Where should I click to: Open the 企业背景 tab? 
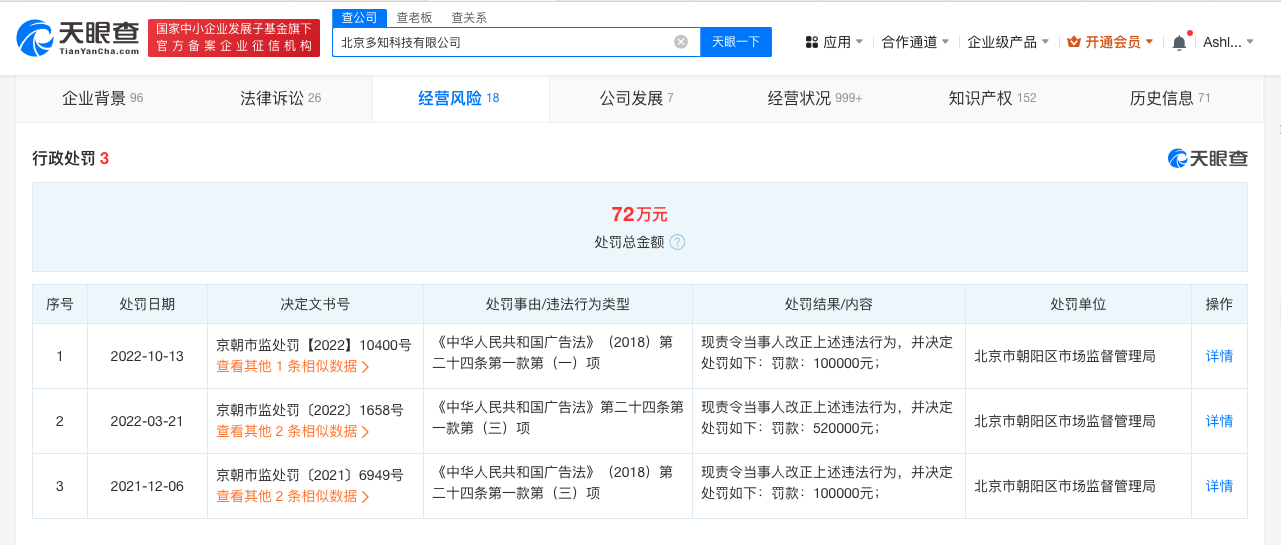(x=104, y=98)
